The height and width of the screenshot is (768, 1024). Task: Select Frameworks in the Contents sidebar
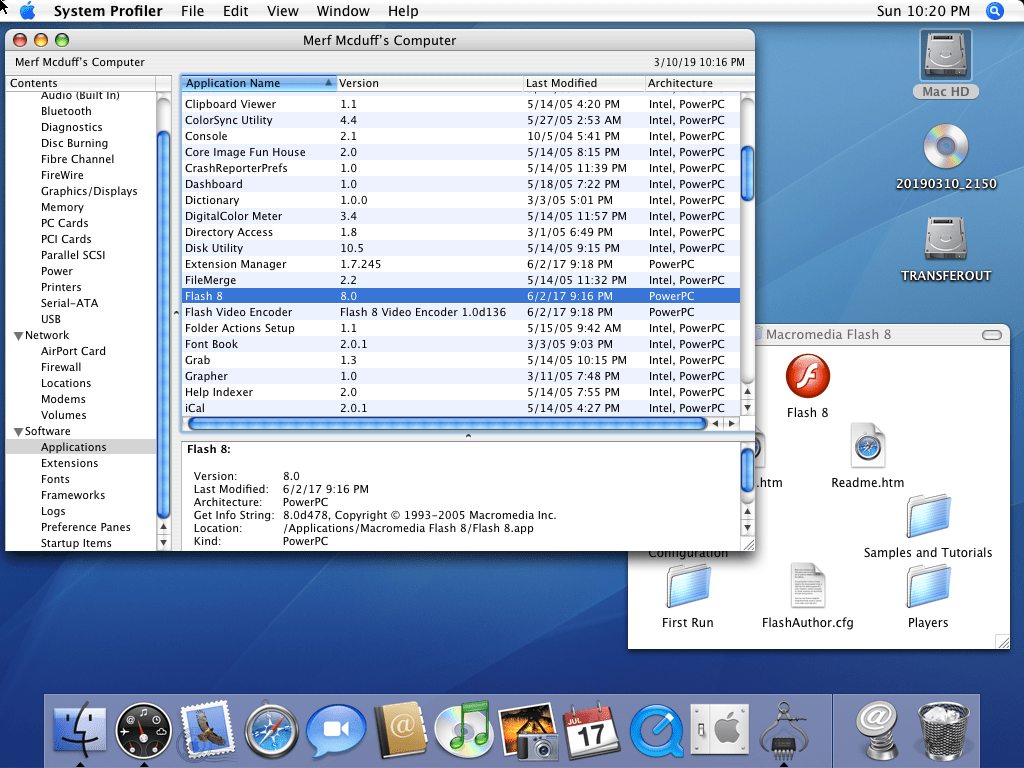72,495
